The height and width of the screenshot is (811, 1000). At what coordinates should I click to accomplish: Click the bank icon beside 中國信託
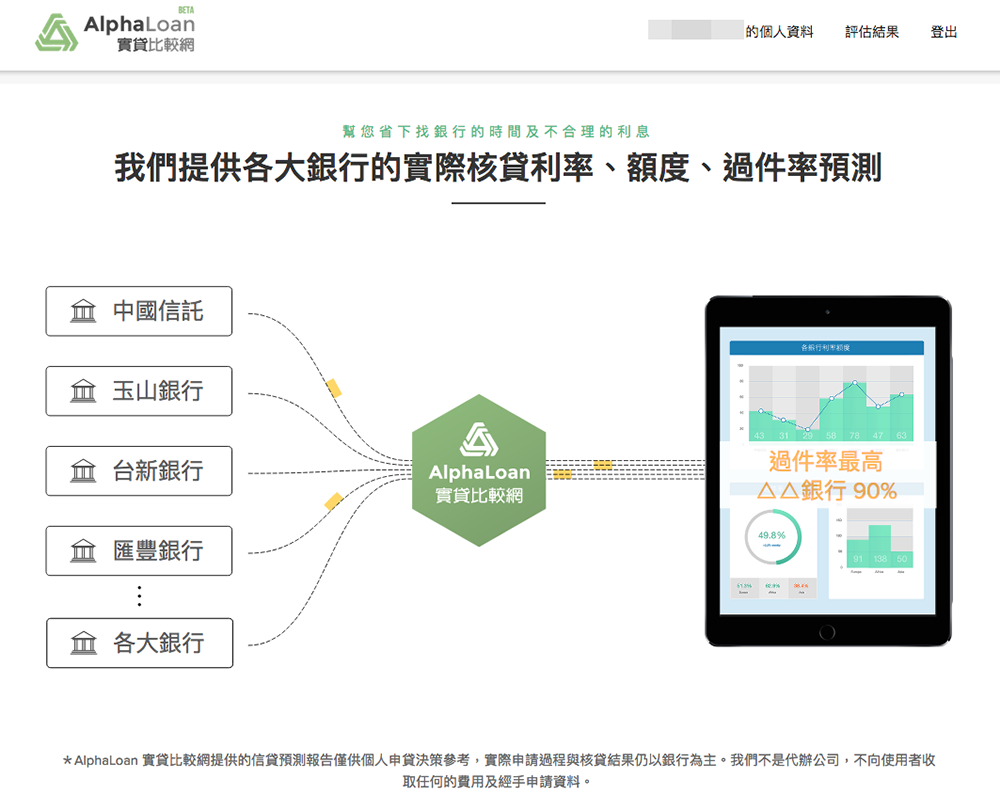coord(83,311)
